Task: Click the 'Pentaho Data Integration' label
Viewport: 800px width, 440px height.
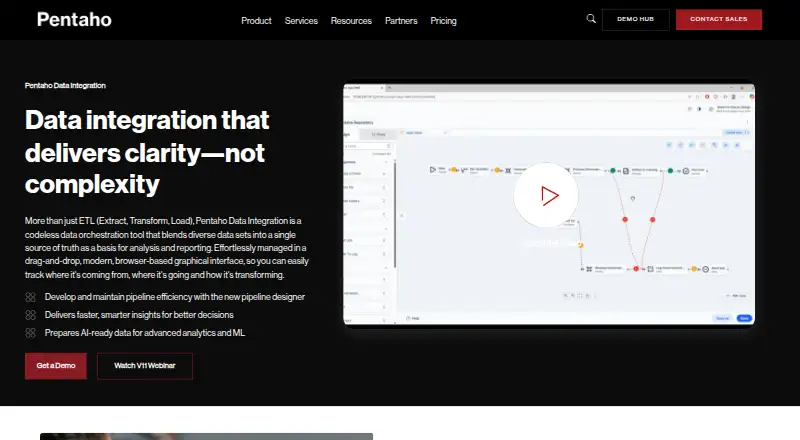Action: click(65, 85)
